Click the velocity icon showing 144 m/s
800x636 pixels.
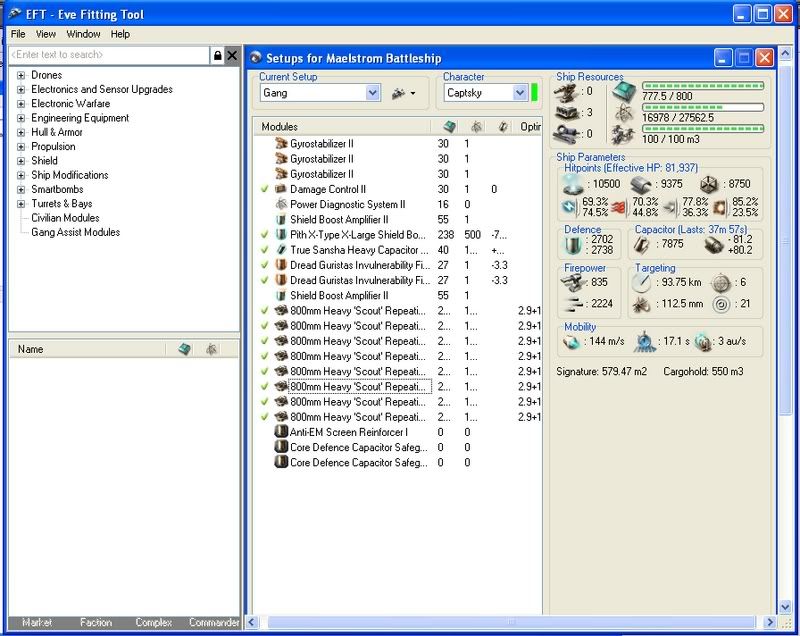click(571, 342)
